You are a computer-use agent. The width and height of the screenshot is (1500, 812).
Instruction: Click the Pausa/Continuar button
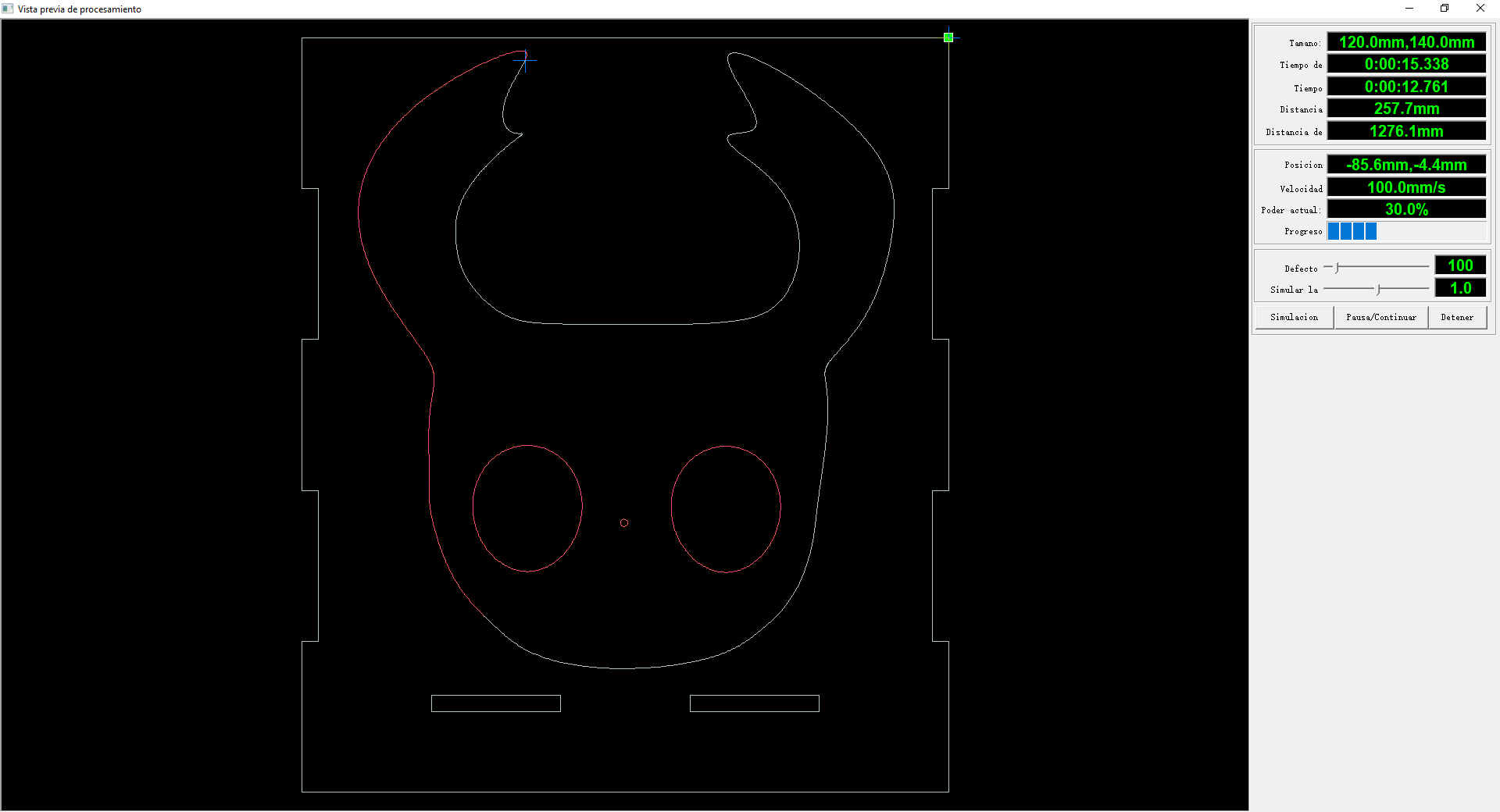pyautogui.click(x=1381, y=318)
